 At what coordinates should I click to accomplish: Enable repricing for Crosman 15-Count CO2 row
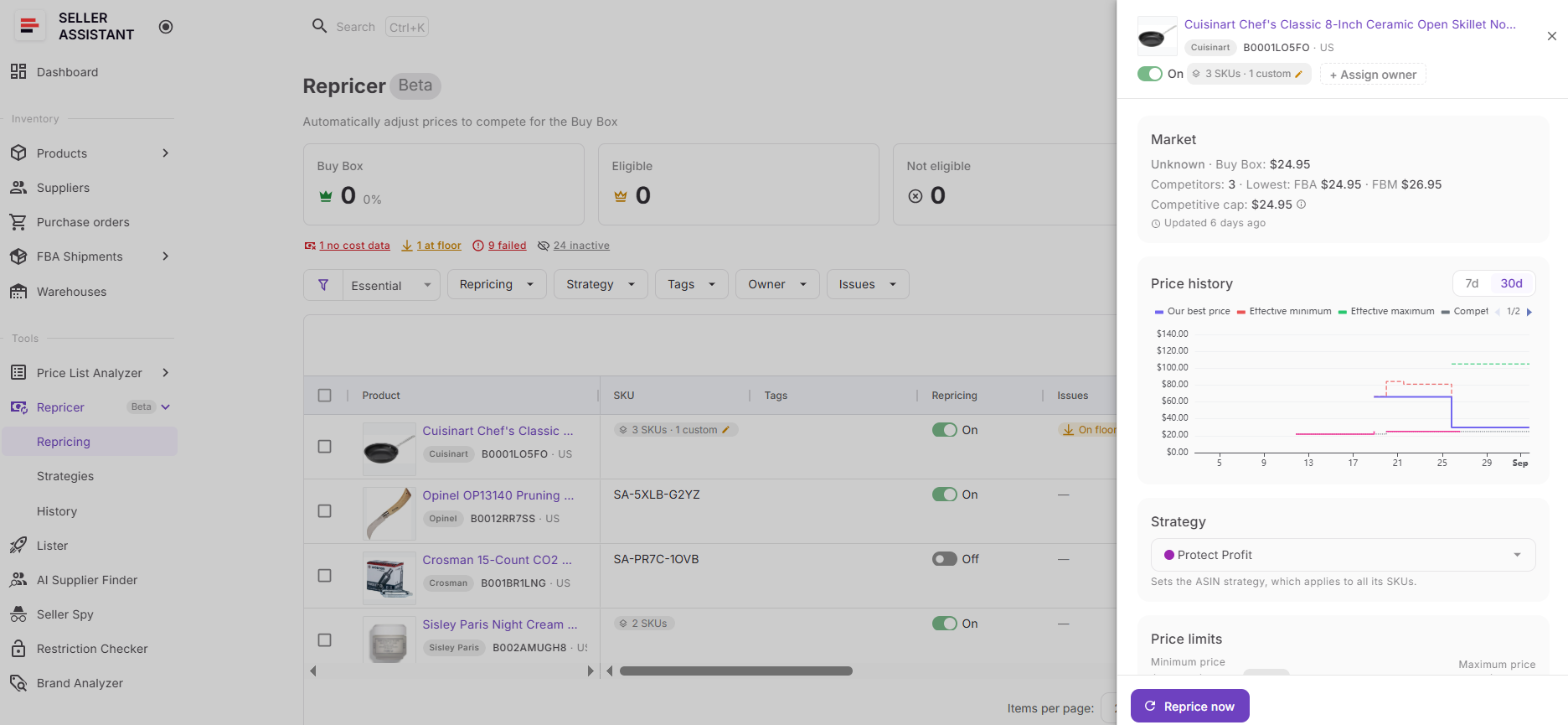tap(945, 559)
